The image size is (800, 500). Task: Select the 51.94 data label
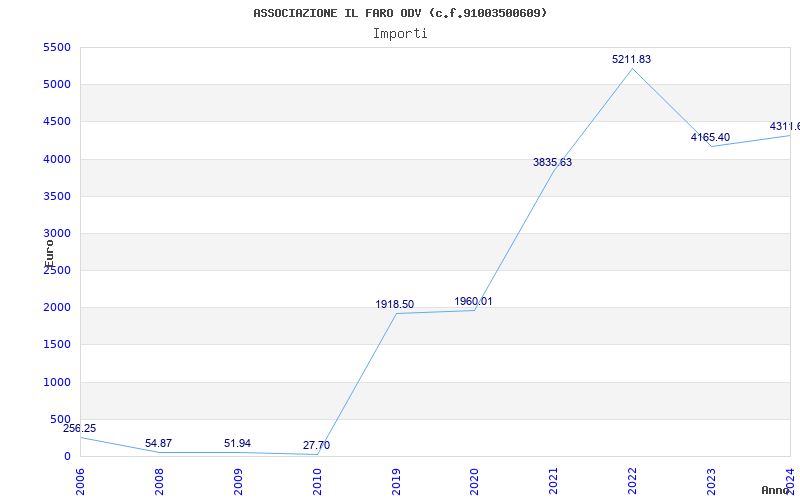237,443
